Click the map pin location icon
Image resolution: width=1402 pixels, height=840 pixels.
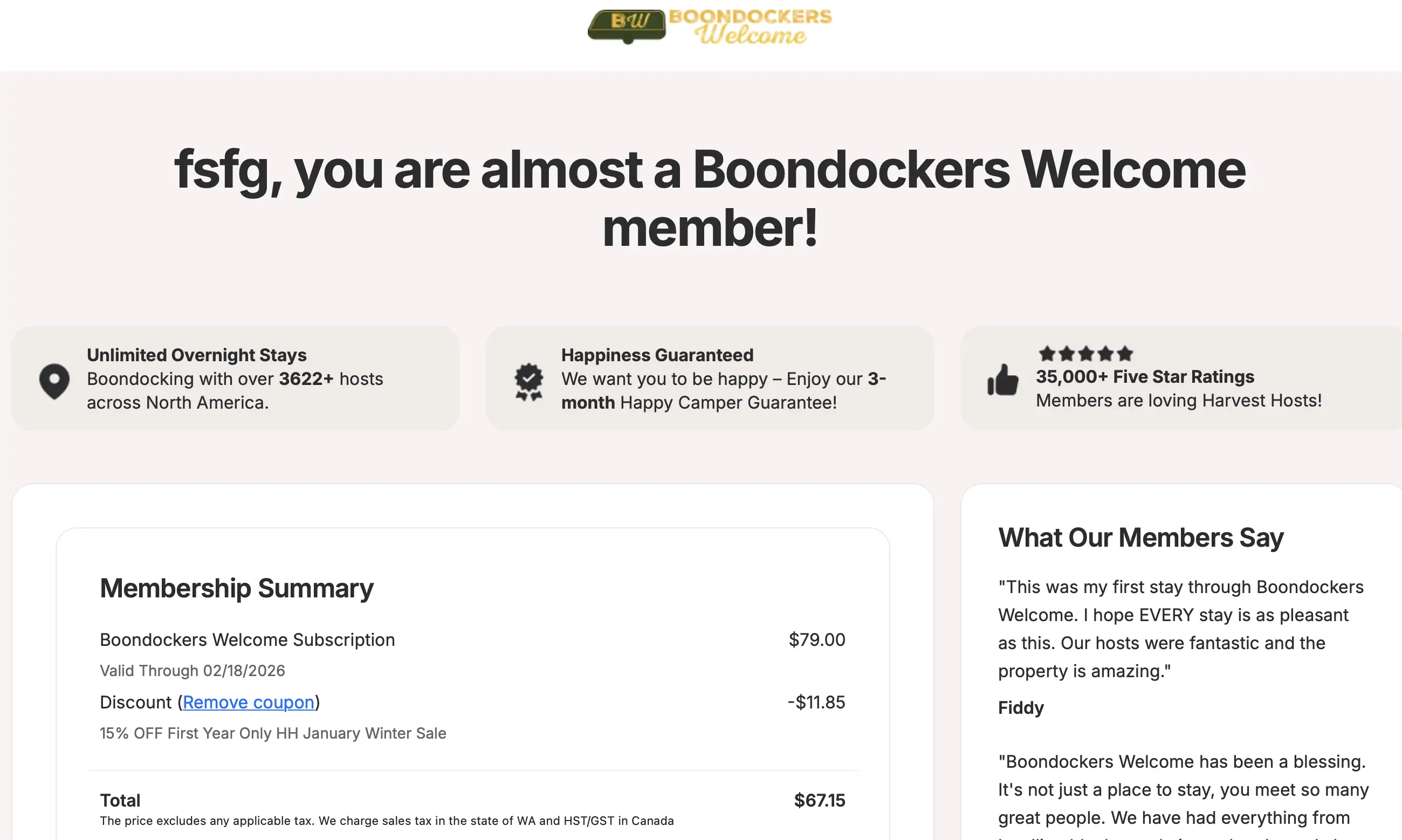point(54,382)
